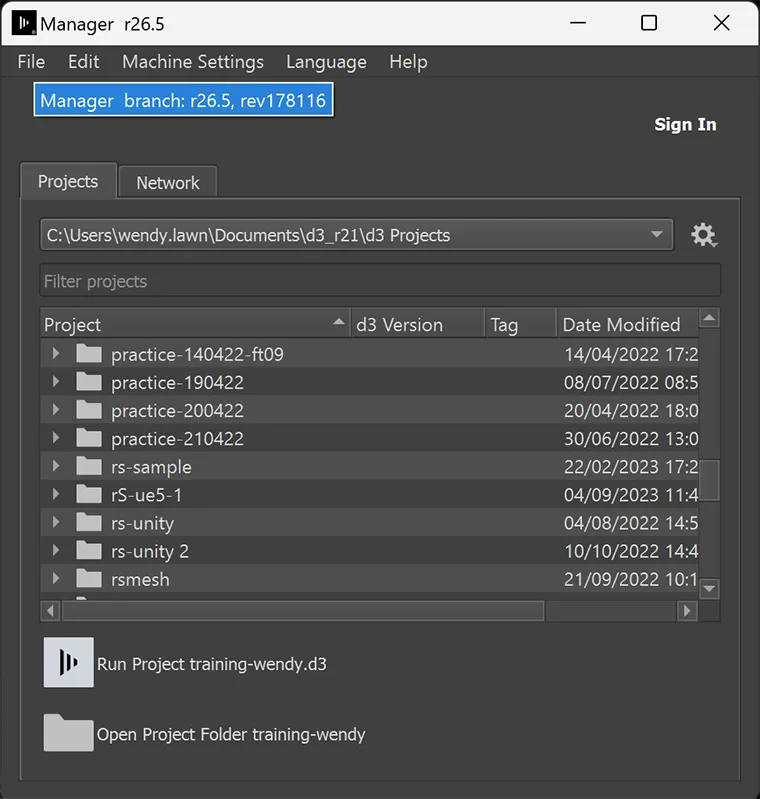Screen dimensions: 760x799
Task: Open settings with the gear icon
Action: click(x=704, y=236)
